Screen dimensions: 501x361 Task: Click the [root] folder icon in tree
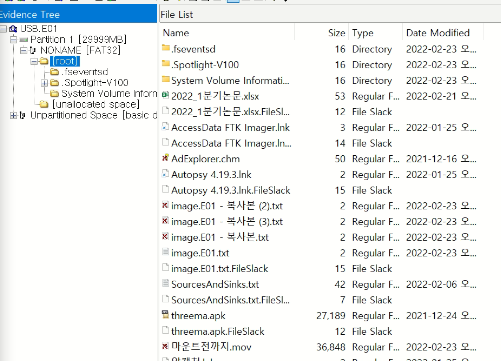pyautogui.click(x=44, y=61)
